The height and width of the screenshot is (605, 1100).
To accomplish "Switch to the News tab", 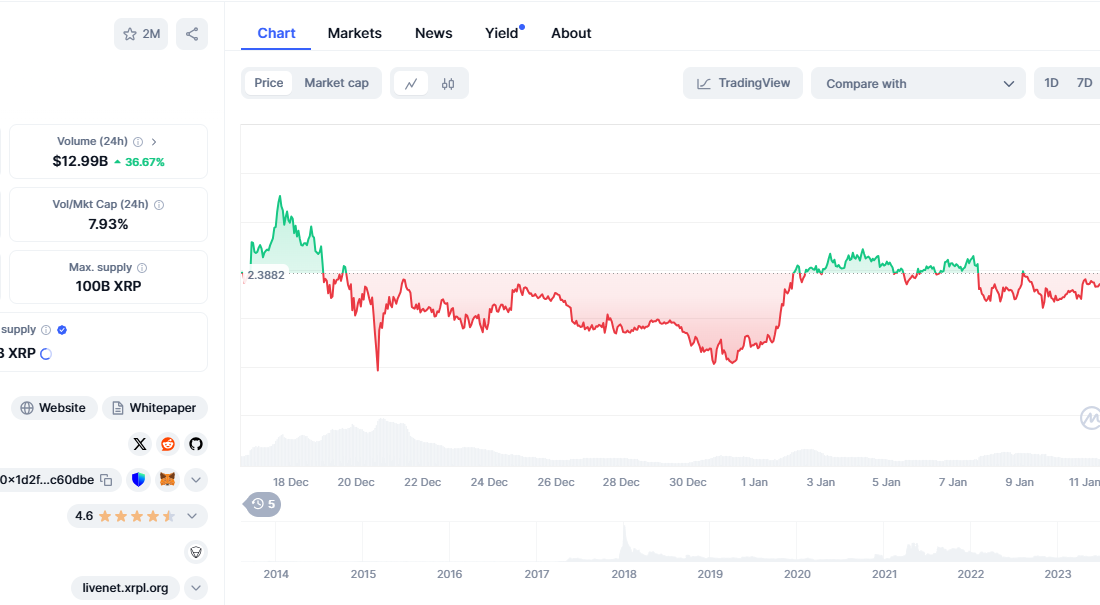I will pyautogui.click(x=434, y=33).
